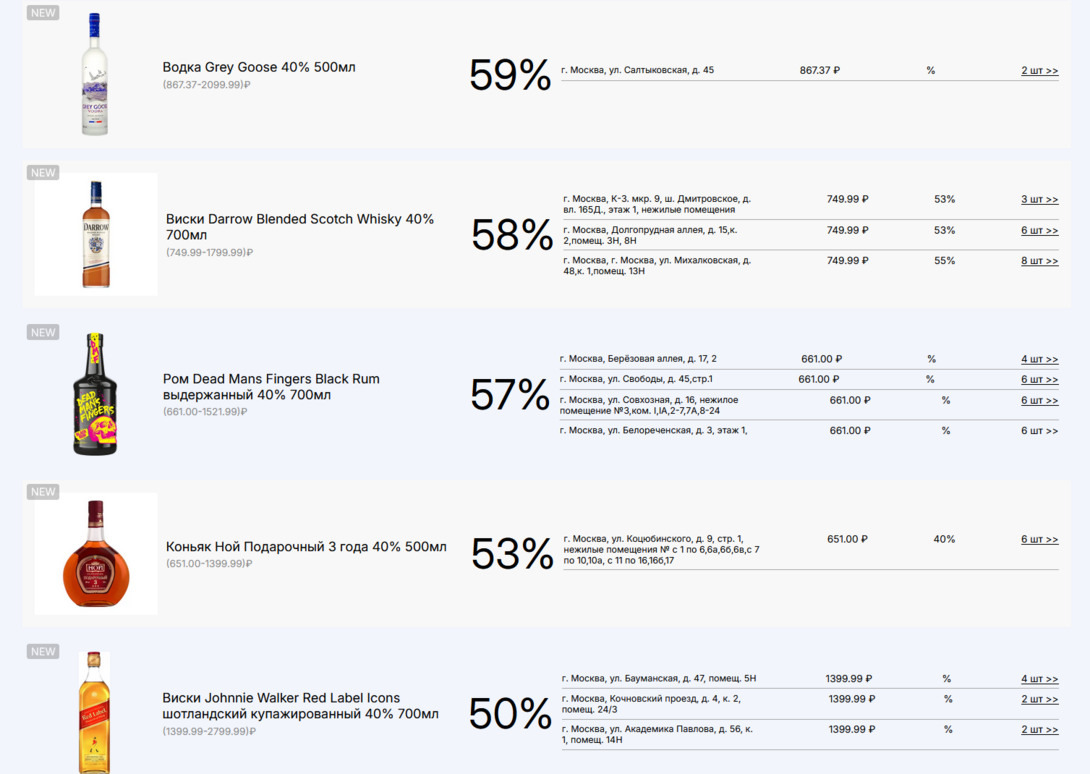Image resolution: width=1090 pixels, height=774 pixels.
Task: Click the "6 шт >>" link for ул. Коцюбинского
Action: click(1039, 540)
